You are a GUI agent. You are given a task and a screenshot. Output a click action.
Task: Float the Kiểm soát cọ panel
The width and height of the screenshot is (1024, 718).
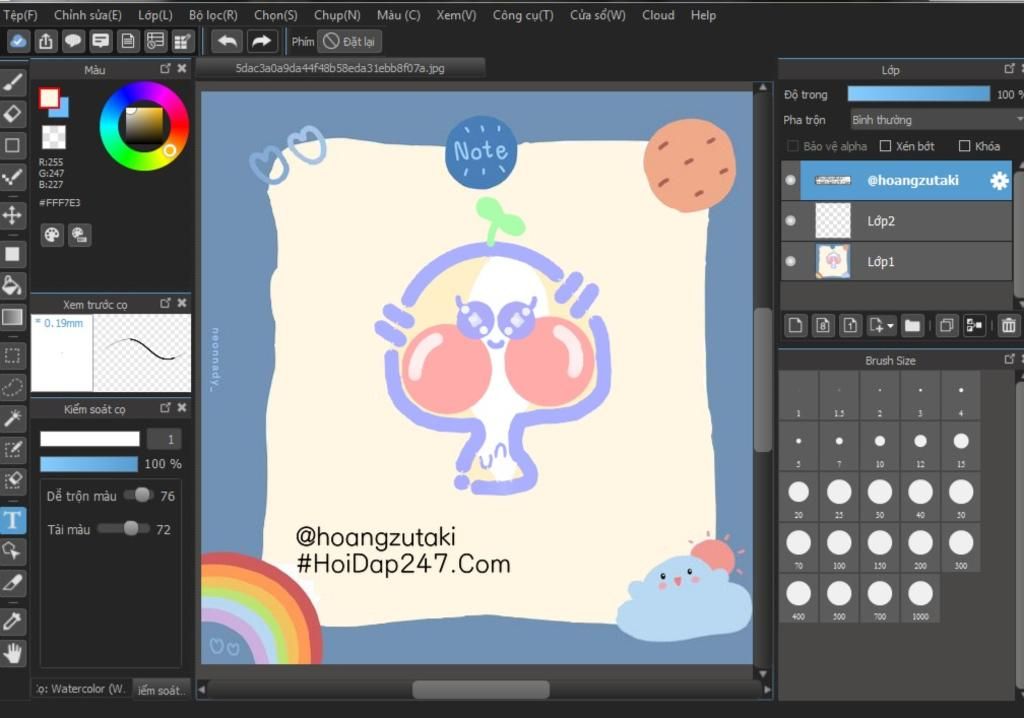click(x=165, y=408)
